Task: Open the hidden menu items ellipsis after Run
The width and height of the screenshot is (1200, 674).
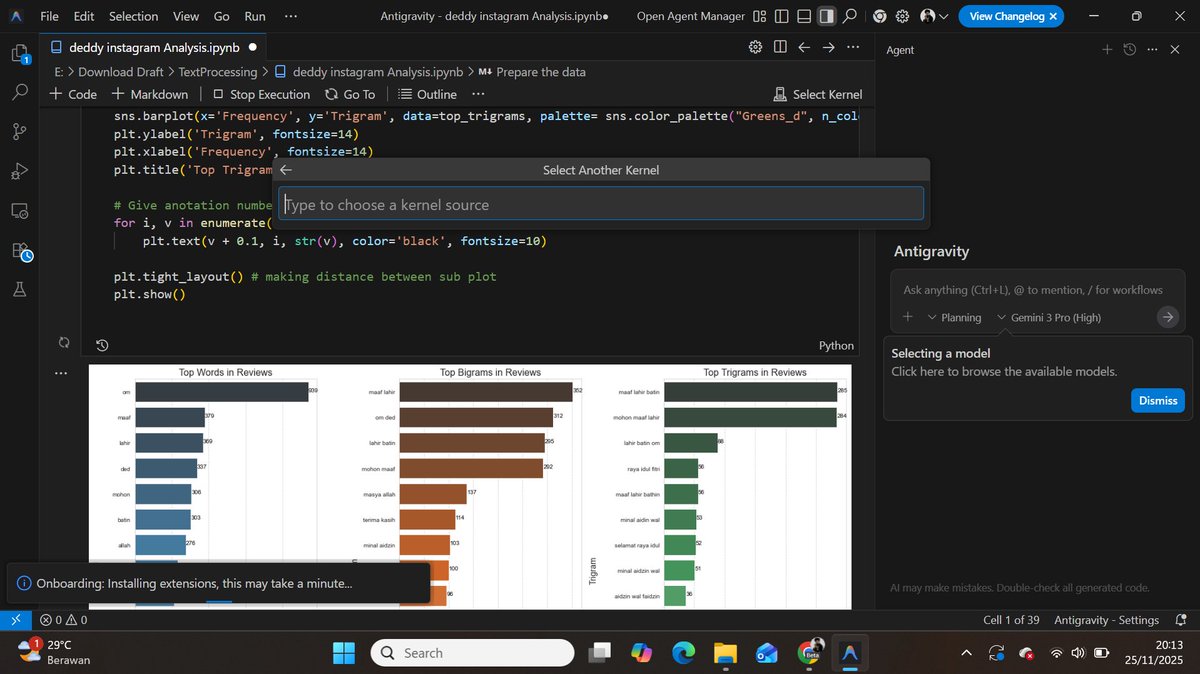Action: [290, 16]
